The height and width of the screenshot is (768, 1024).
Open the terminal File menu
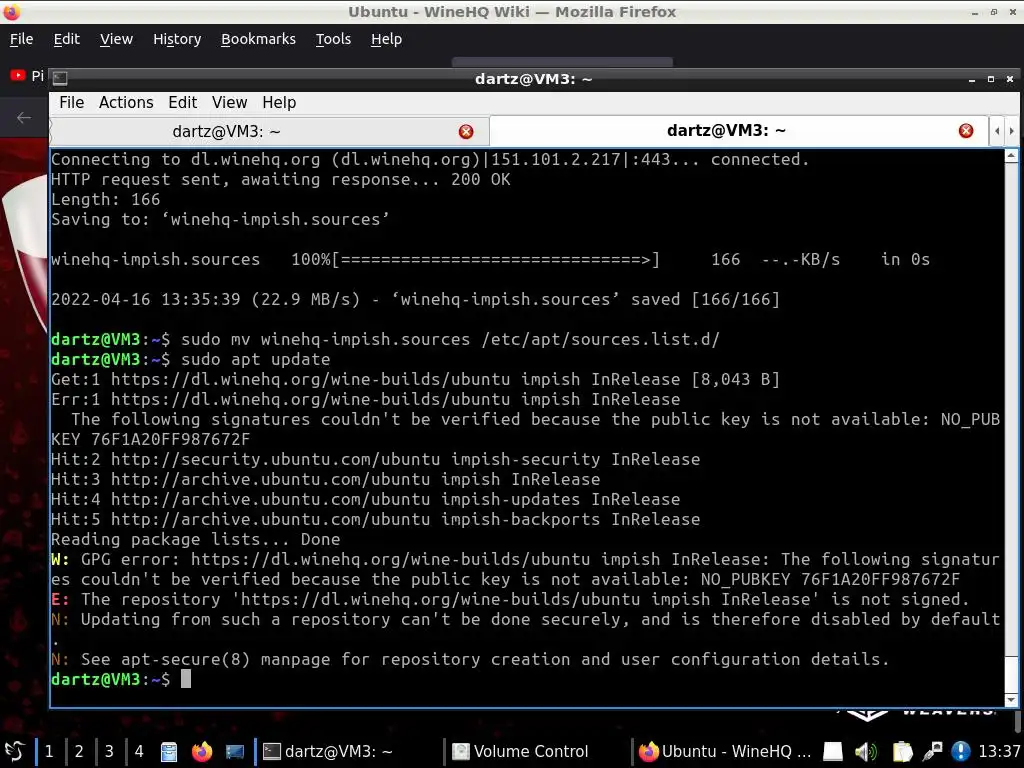click(x=71, y=103)
